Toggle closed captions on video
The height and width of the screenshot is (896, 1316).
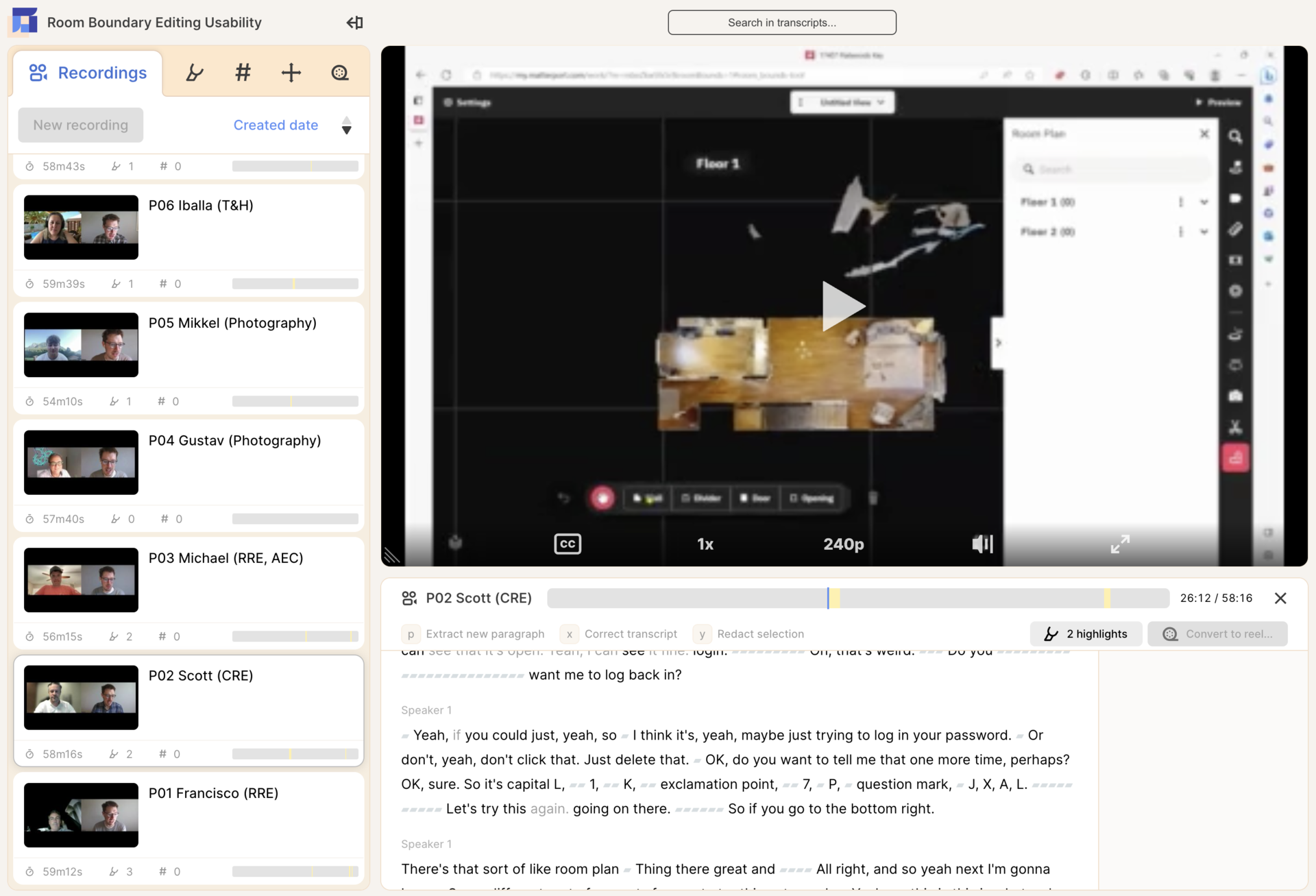[x=567, y=544]
